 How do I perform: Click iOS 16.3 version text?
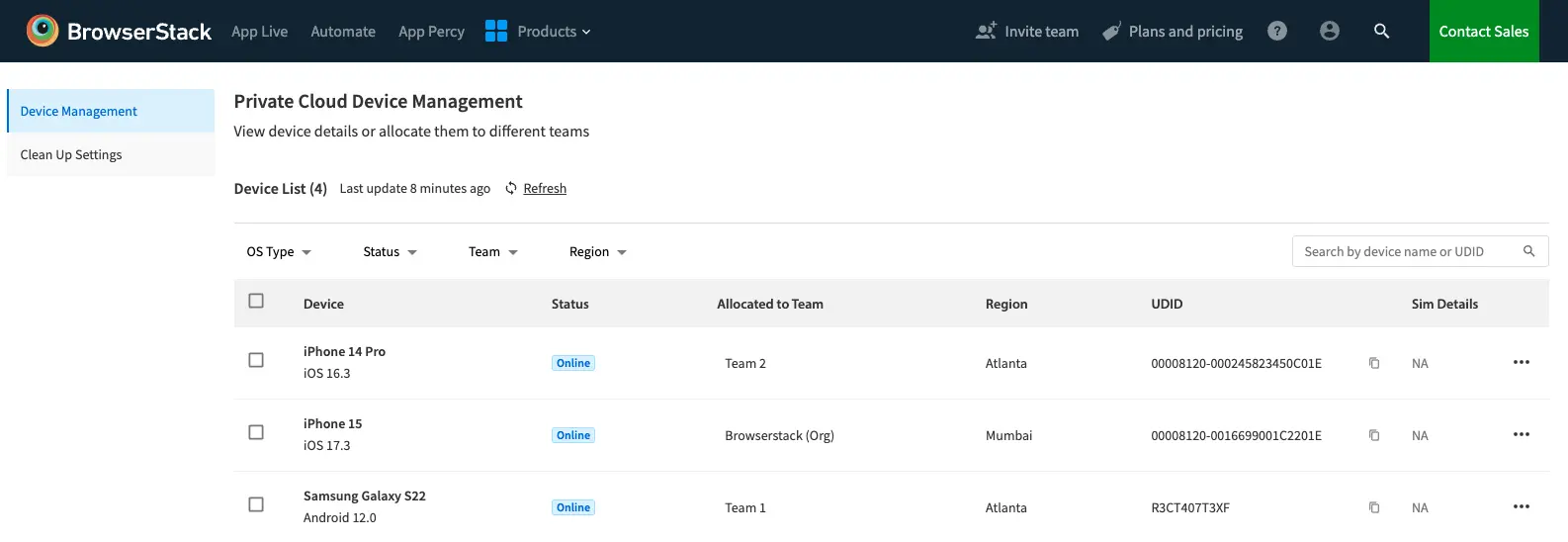coord(326,373)
